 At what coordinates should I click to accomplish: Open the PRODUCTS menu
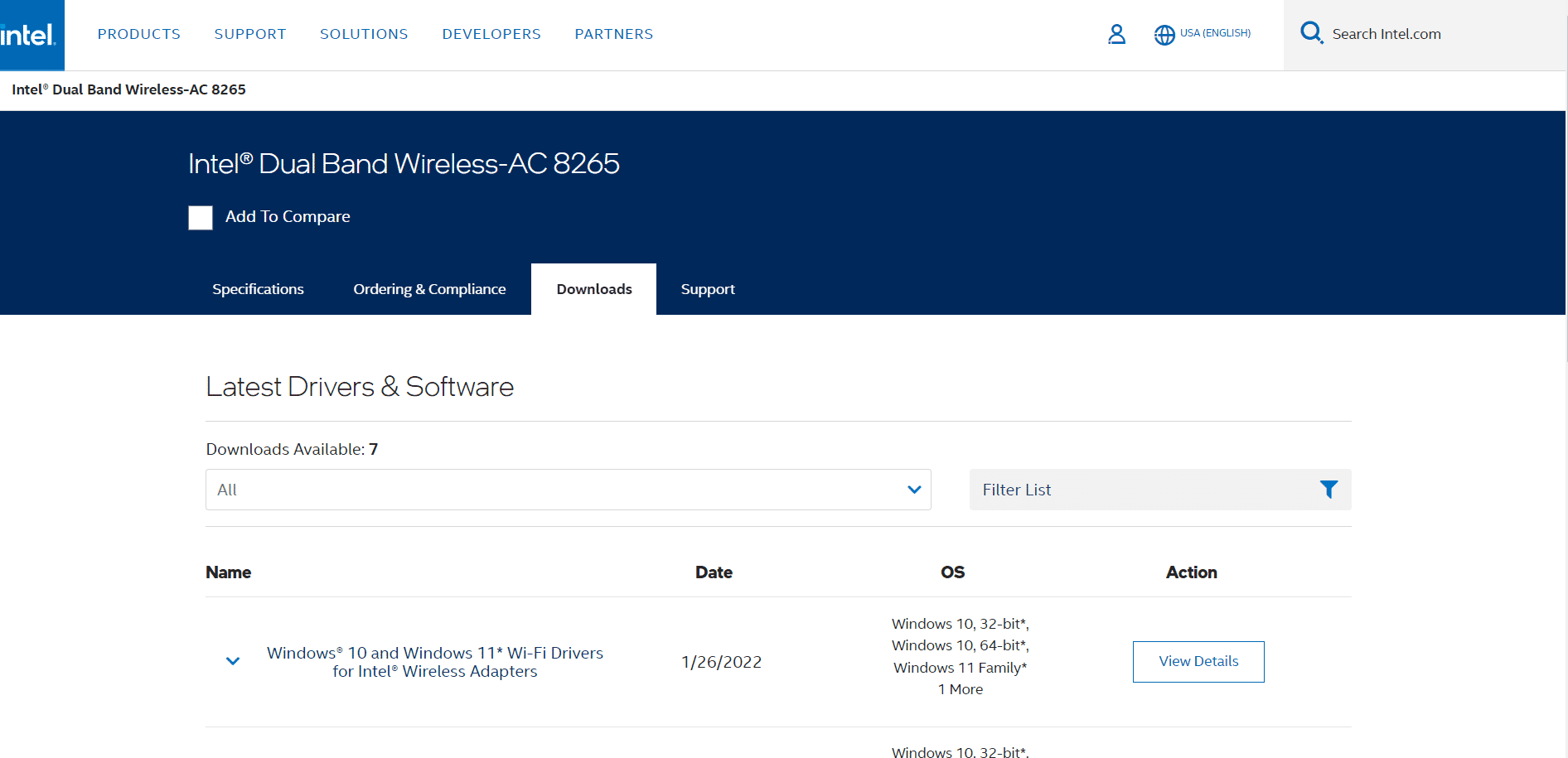tap(138, 34)
